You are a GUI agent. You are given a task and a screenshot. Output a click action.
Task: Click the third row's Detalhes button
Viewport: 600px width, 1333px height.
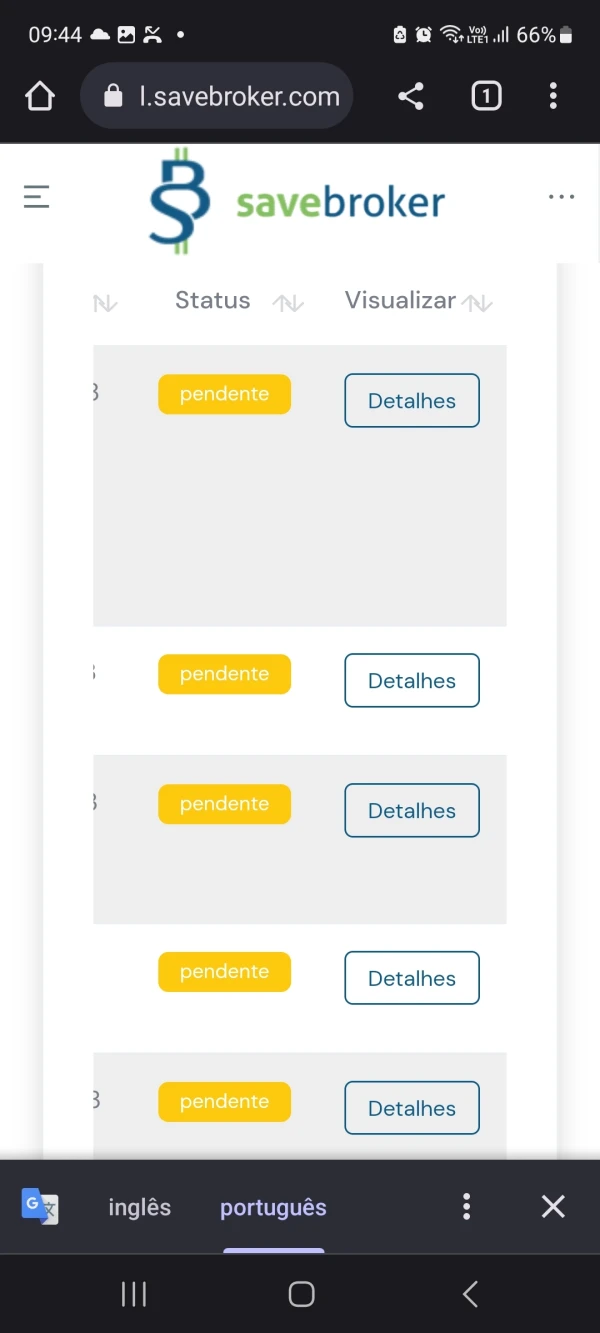412,810
